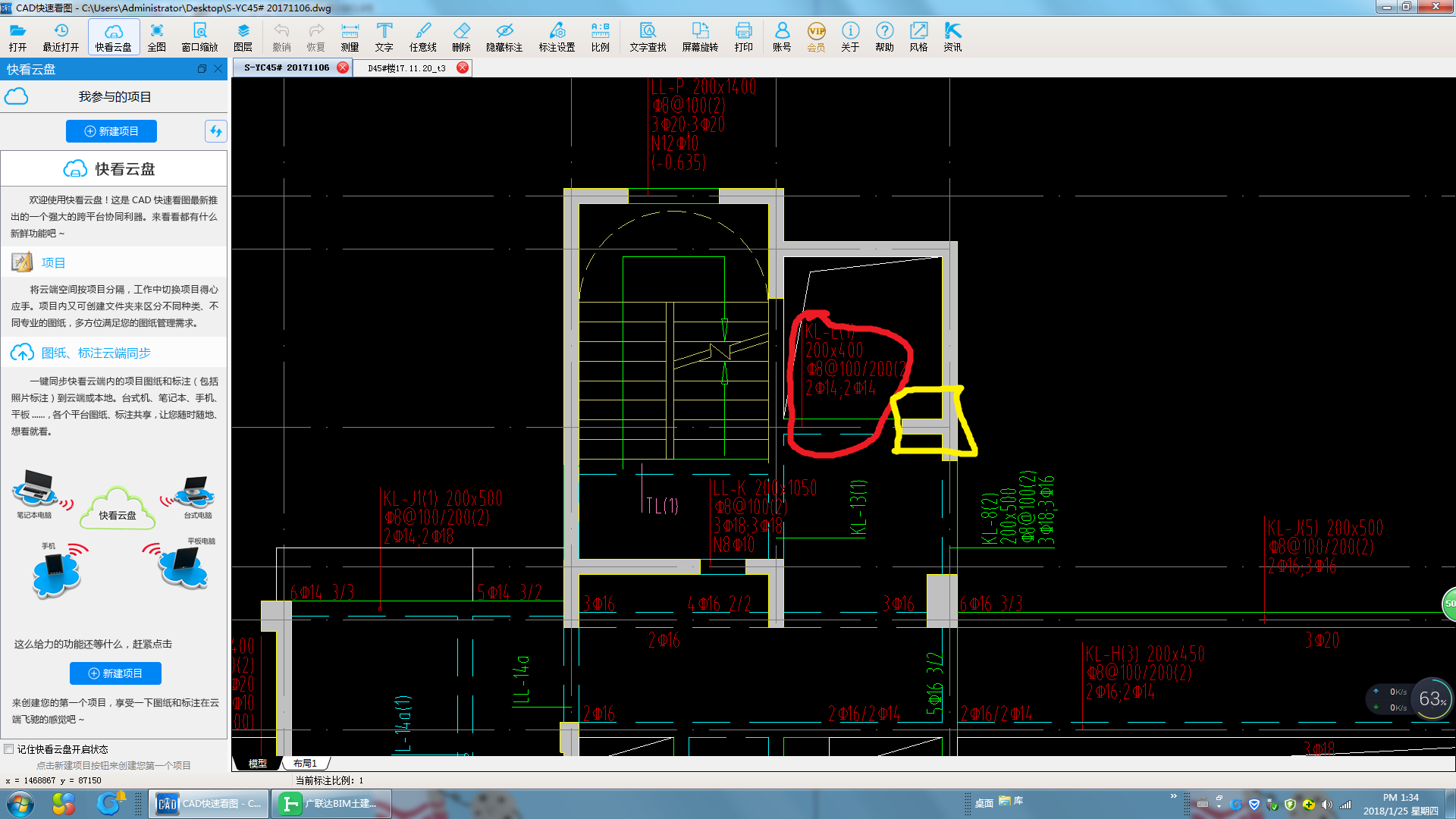Image resolution: width=1456 pixels, height=819 pixels.
Task: Open 关于 about info
Action: 850,36
